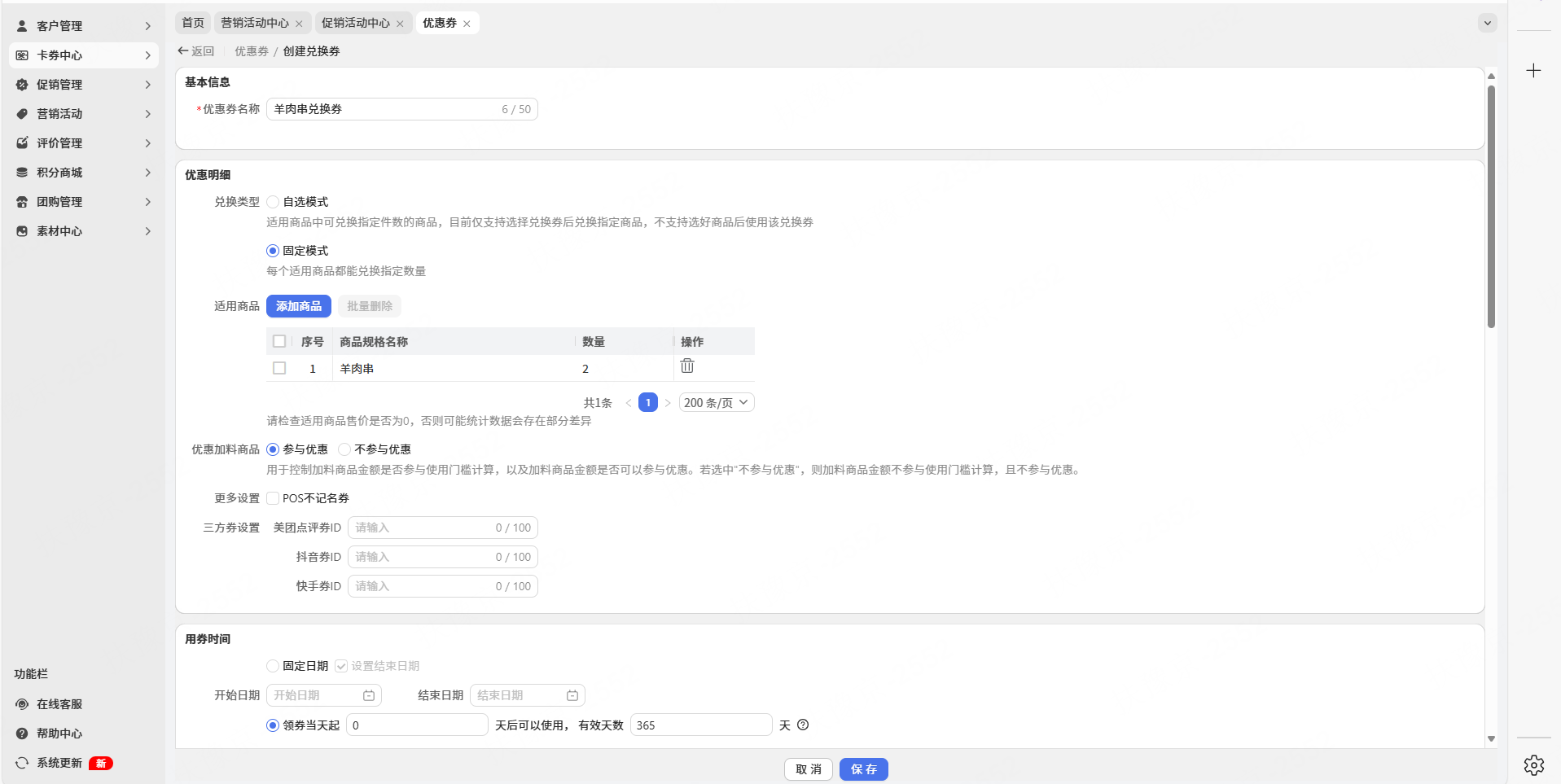Click 批量删除 button
This screenshot has width=1561, height=784.
(370, 306)
